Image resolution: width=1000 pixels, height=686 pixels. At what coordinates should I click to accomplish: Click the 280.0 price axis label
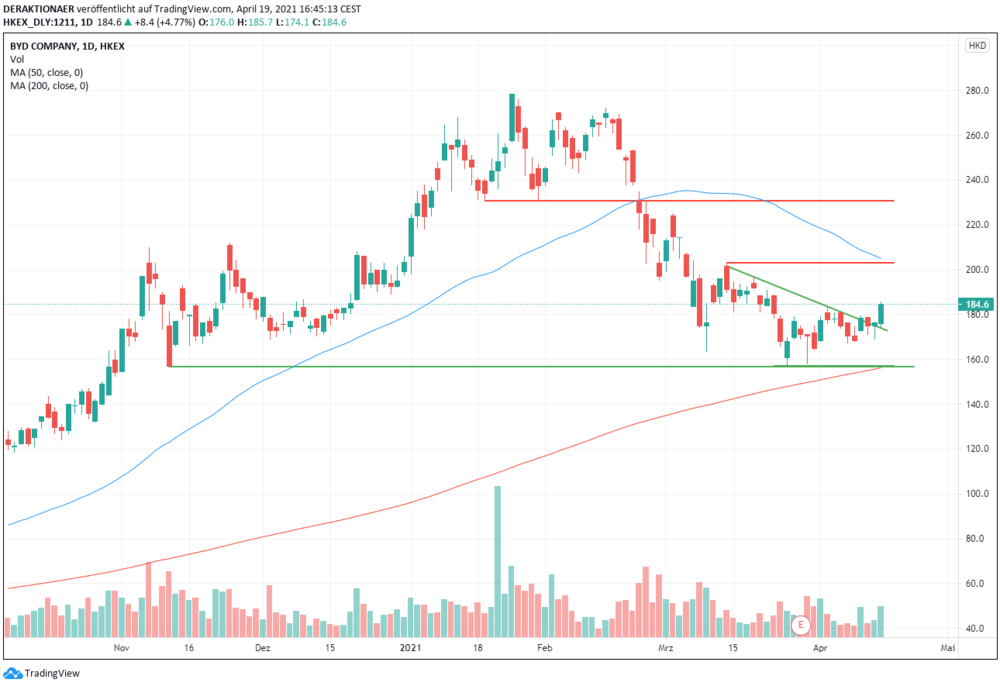976,91
